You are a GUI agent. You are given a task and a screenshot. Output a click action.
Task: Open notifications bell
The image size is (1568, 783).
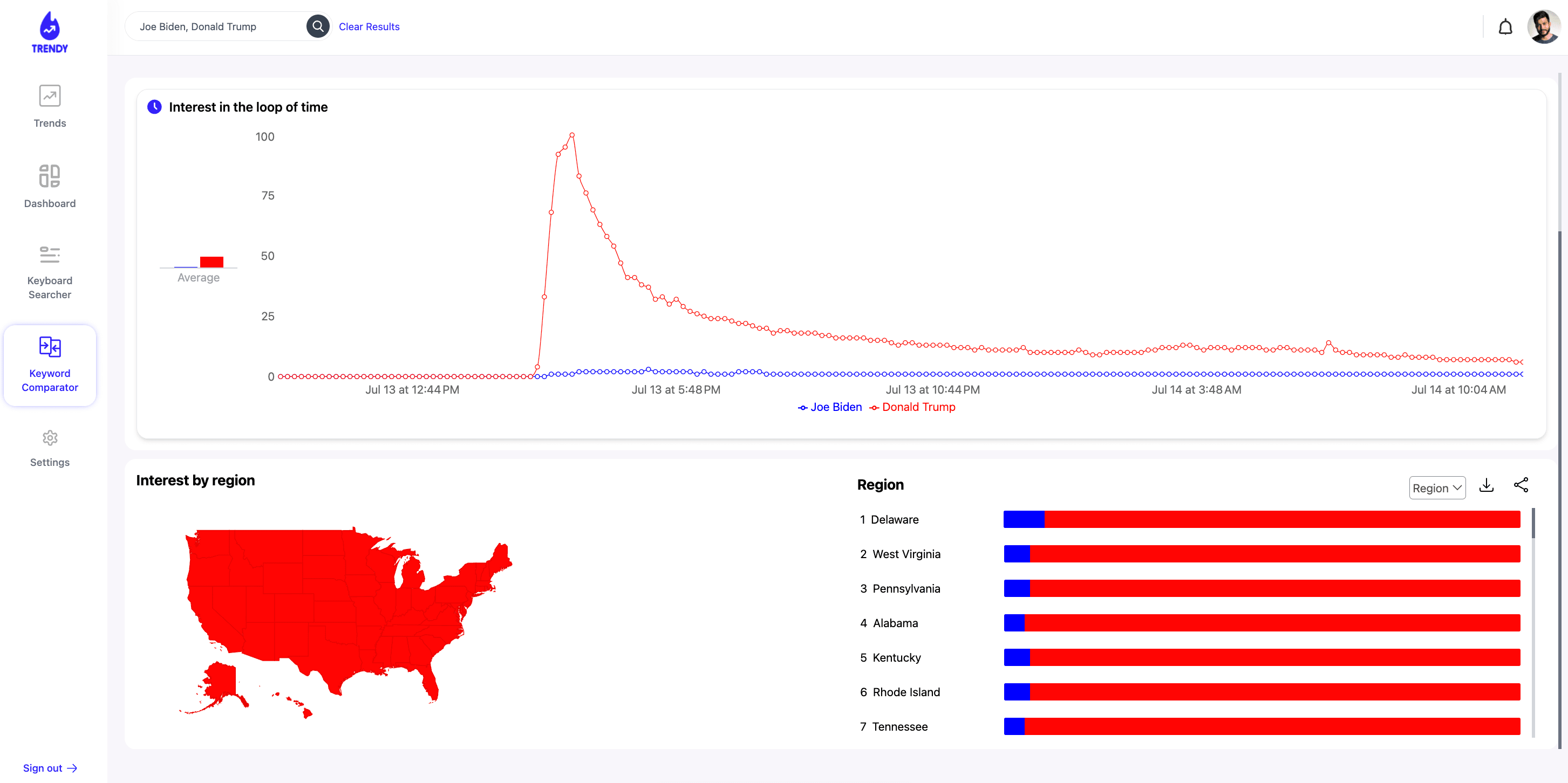click(x=1505, y=27)
